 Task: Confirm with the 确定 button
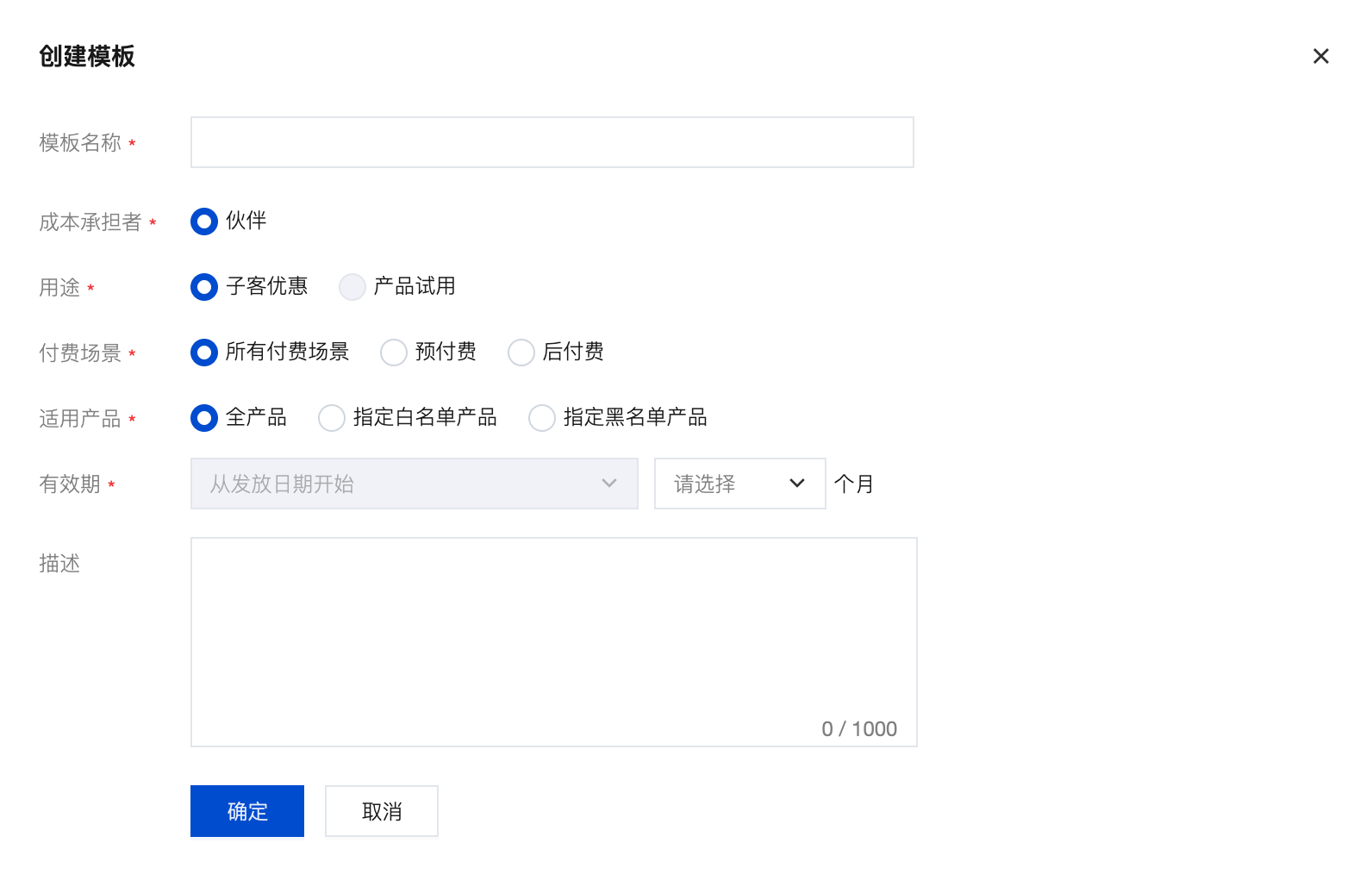tap(247, 811)
